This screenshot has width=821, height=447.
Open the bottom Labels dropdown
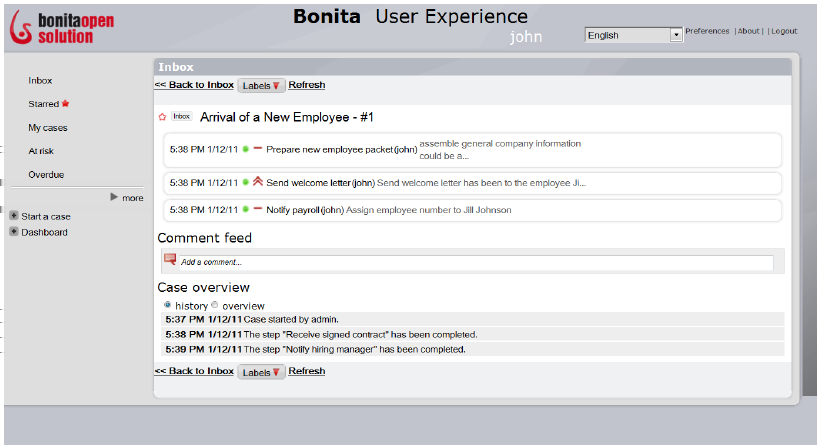261,372
